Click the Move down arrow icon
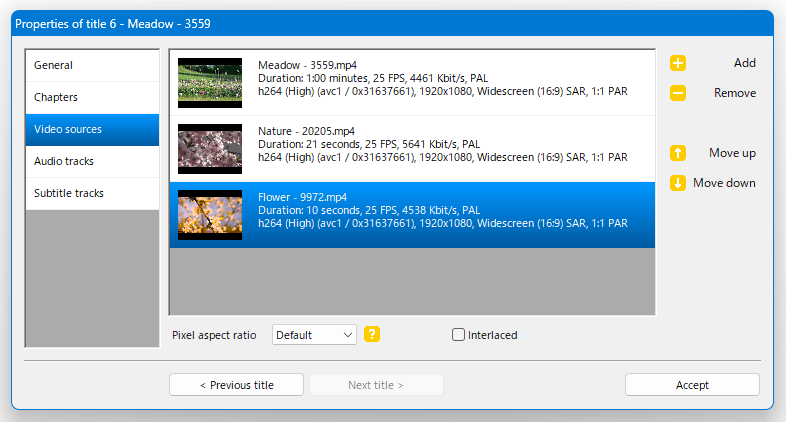786x422 pixels. 678,183
